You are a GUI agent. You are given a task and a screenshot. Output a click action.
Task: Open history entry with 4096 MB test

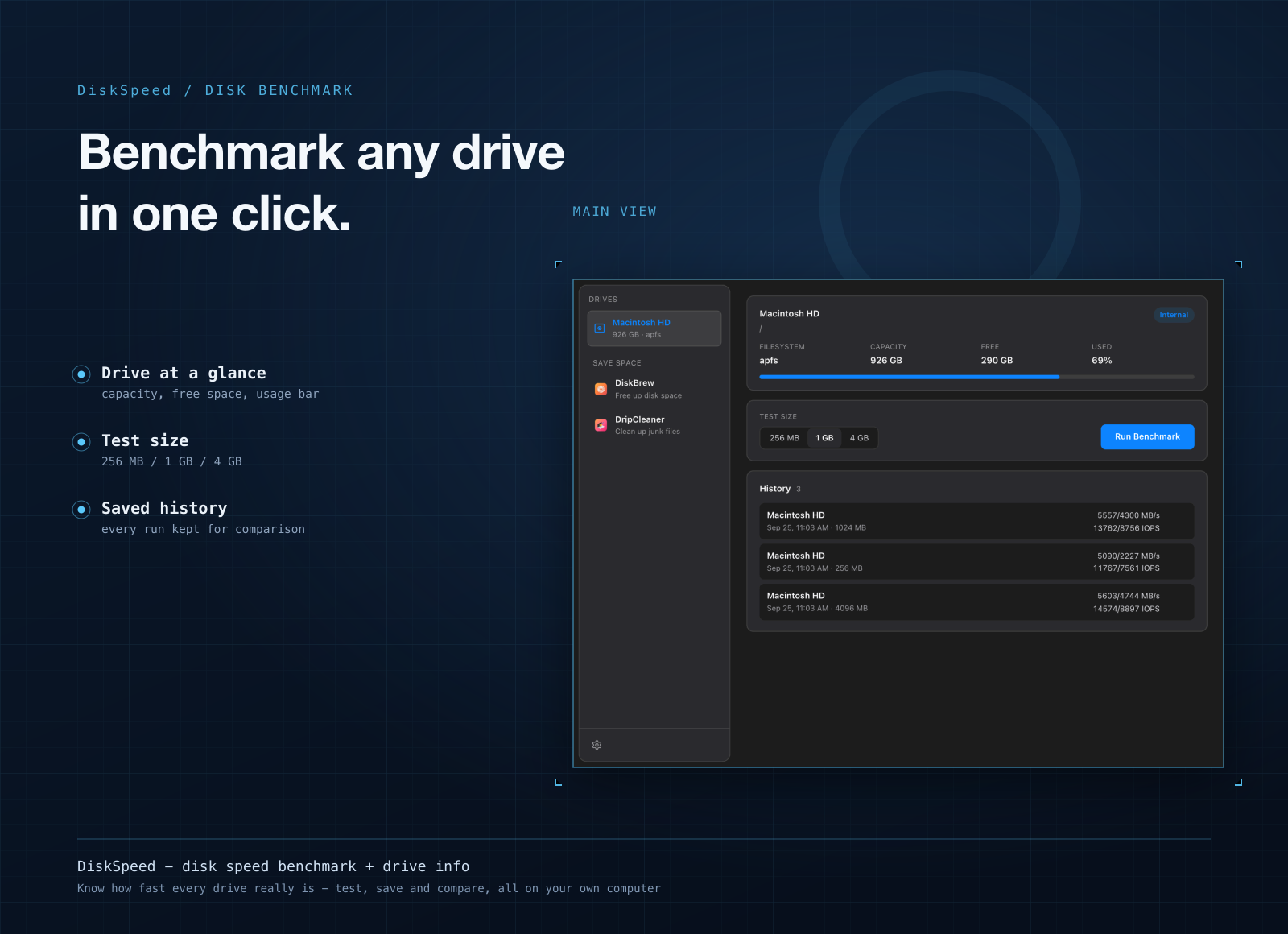tap(976, 601)
